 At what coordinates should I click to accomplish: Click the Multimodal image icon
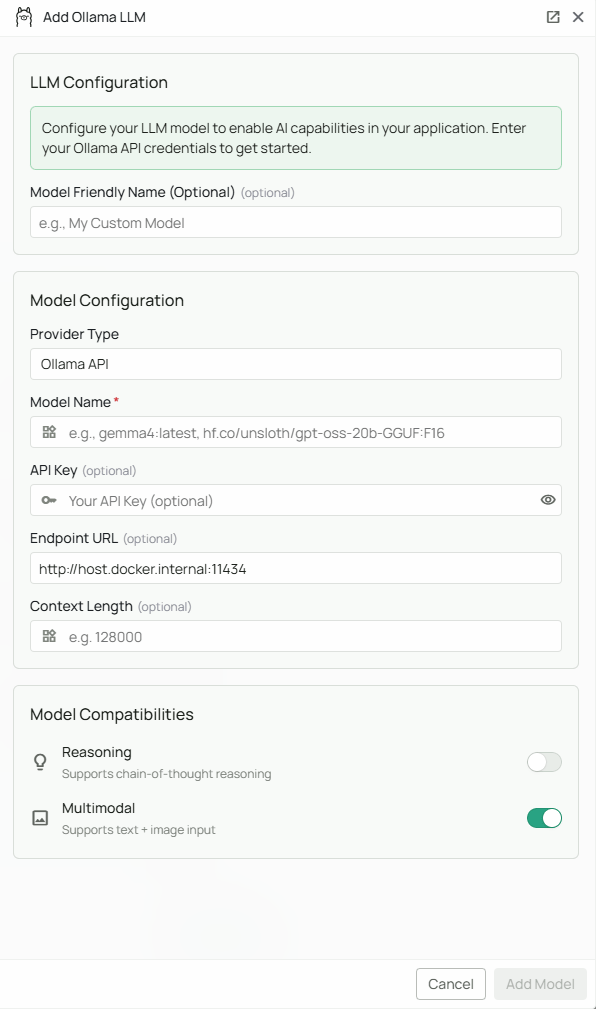tap(40, 818)
